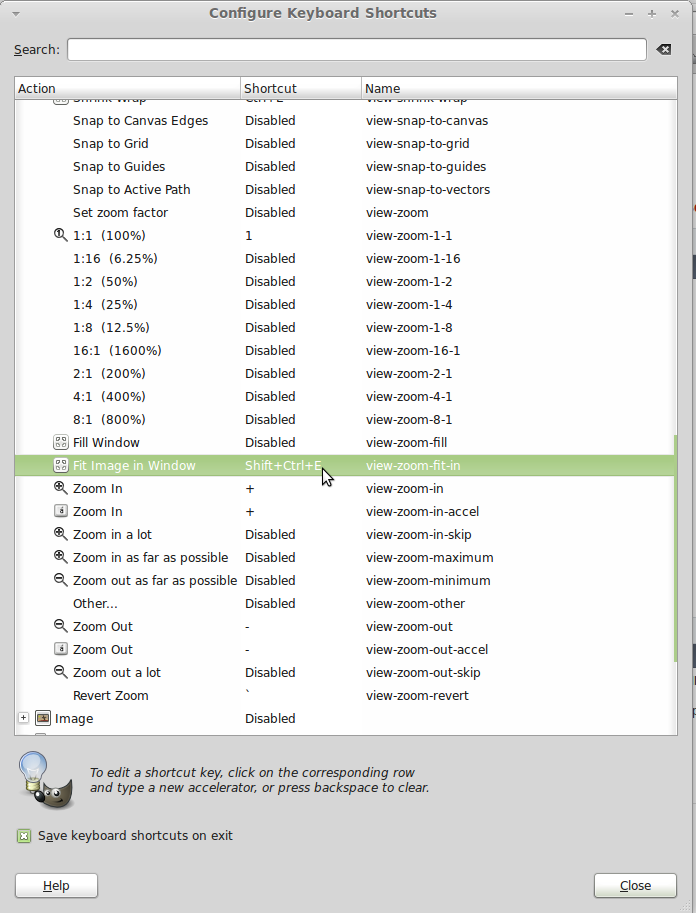Select the Snap to Canvas Edges row
The image size is (696, 913).
(x=345, y=121)
